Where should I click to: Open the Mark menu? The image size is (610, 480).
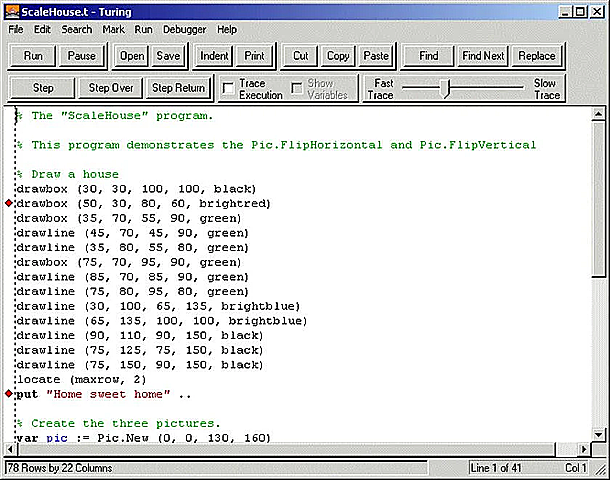click(x=113, y=30)
